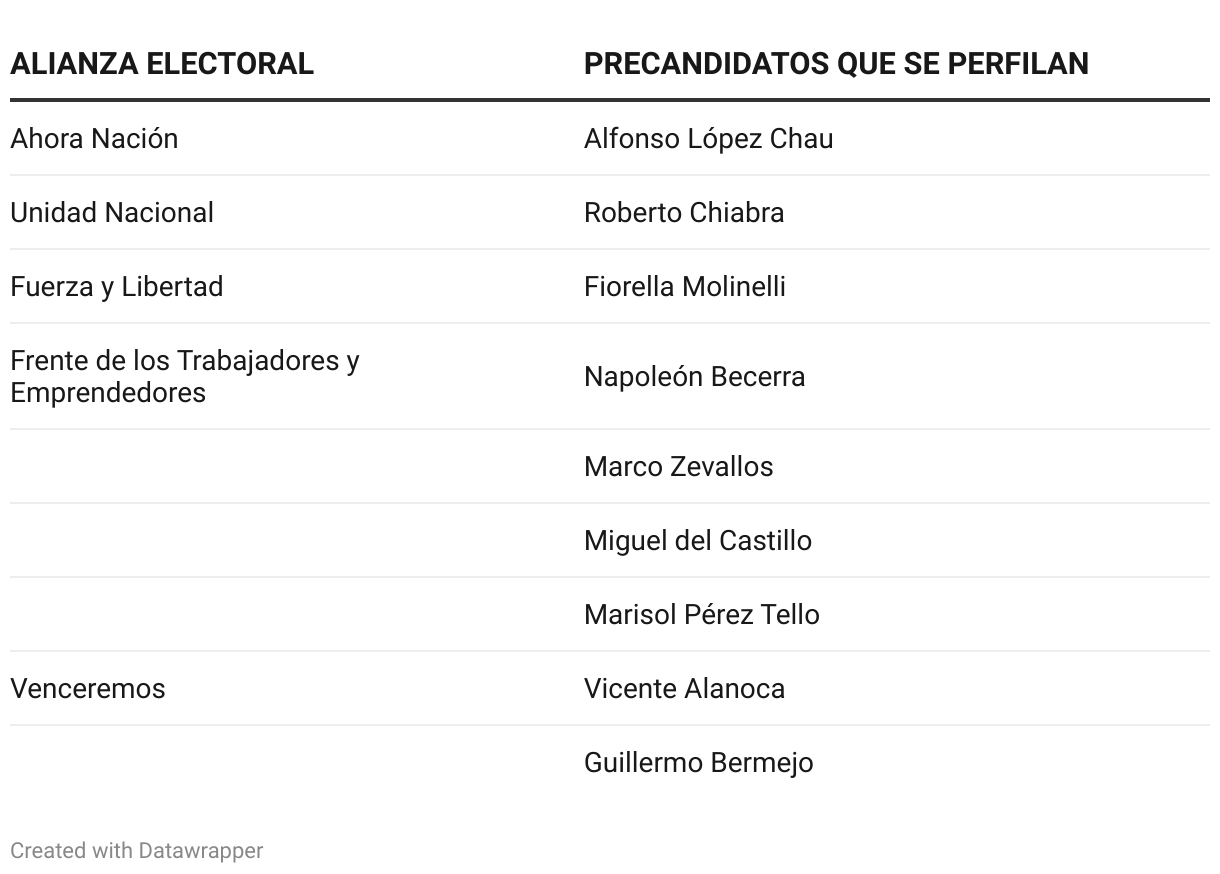1220x874 pixels.
Task: Click the Fiorella Molinelli entry
Action: tap(685, 286)
